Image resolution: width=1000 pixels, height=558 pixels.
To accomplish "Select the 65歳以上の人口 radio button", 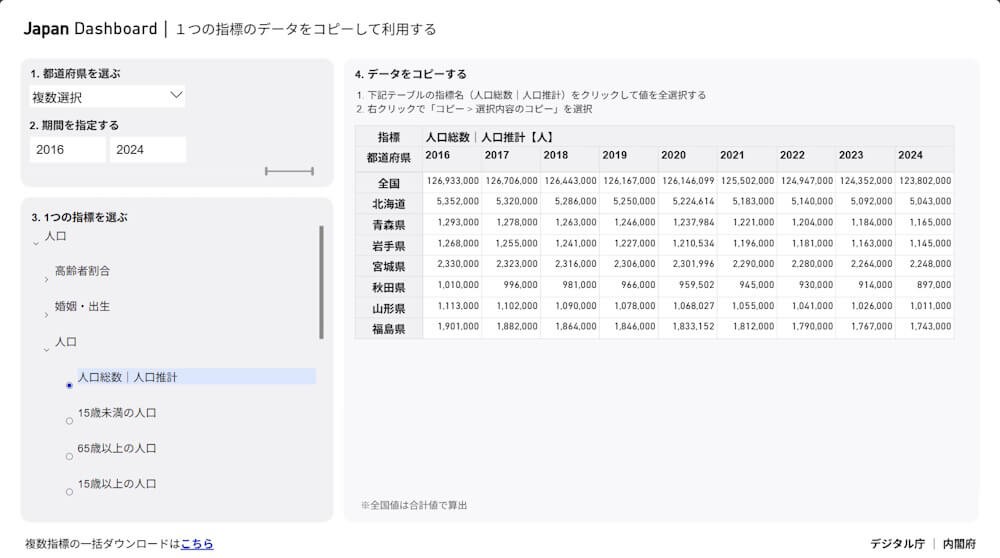I will 69,456.
